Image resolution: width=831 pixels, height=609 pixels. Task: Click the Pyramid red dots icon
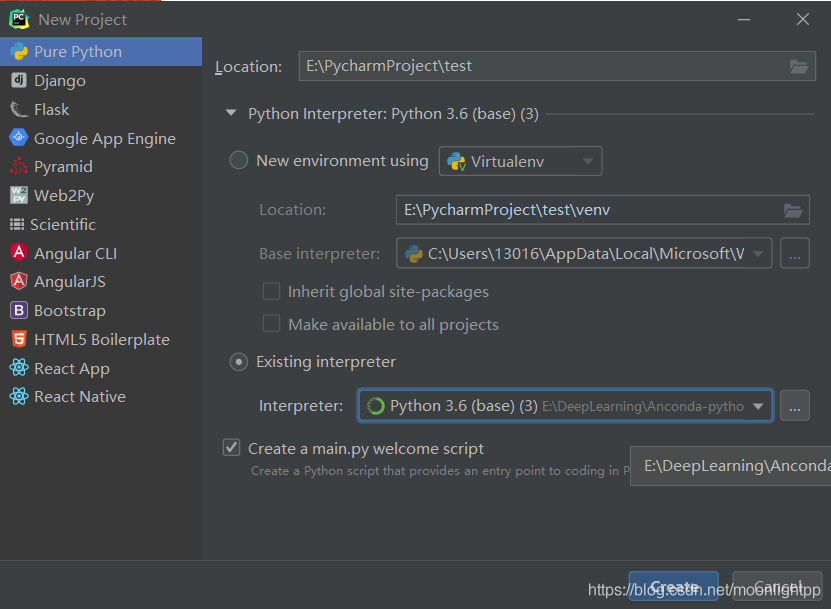tap(19, 166)
